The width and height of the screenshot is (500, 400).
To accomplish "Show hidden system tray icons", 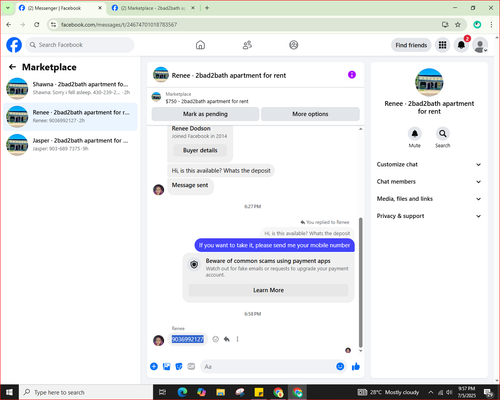I will (x=431, y=392).
